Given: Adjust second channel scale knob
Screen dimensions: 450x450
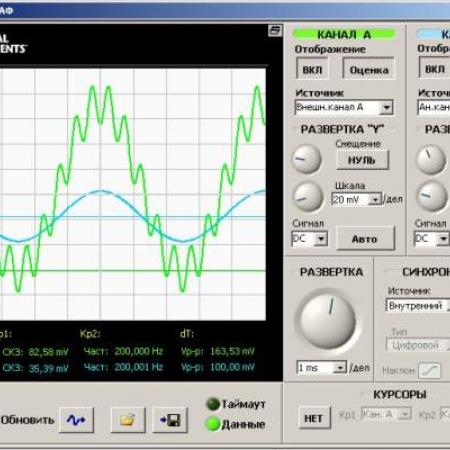Looking at the screenshot, I should [432, 196].
